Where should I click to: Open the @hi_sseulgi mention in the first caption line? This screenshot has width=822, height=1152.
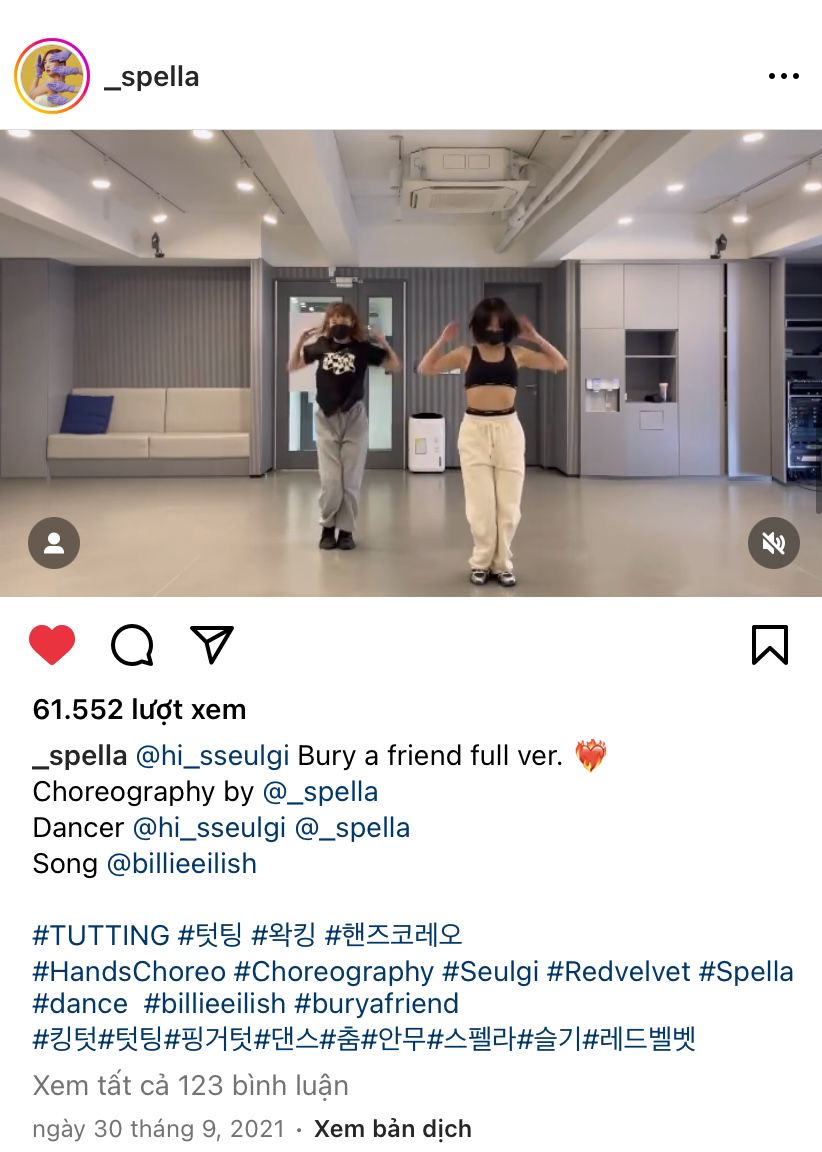[212, 755]
